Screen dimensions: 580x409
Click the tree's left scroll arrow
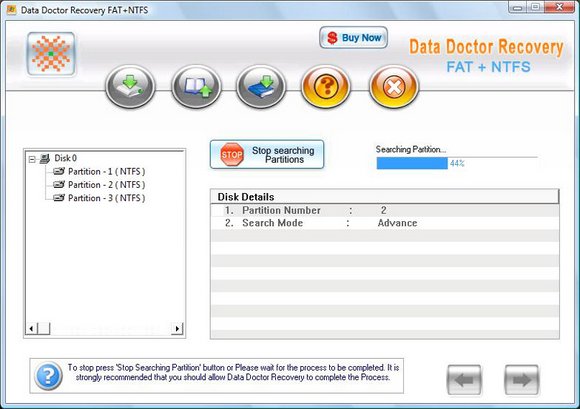[31, 328]
